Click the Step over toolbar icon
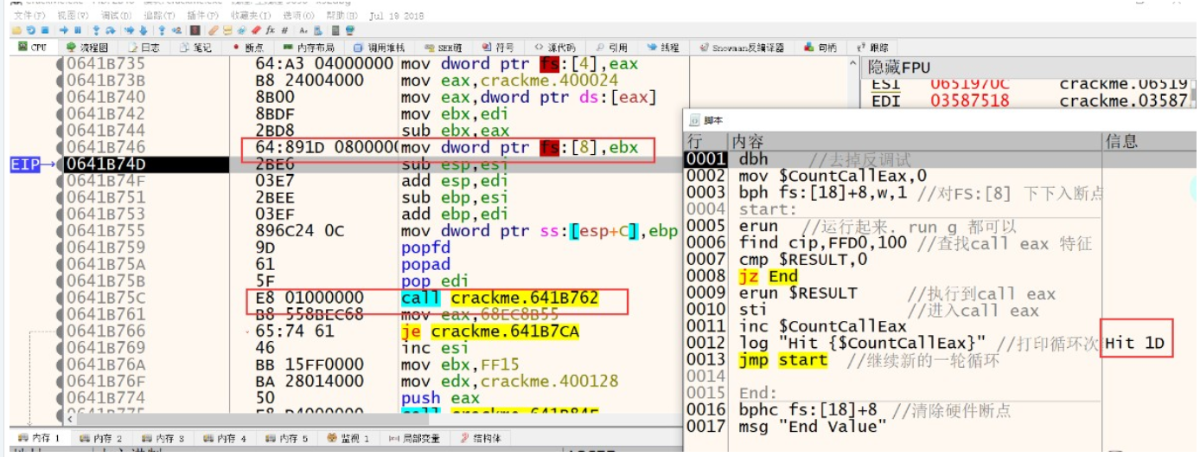Viewport: 1200px width, 457px height. click(x=110, y=30)
